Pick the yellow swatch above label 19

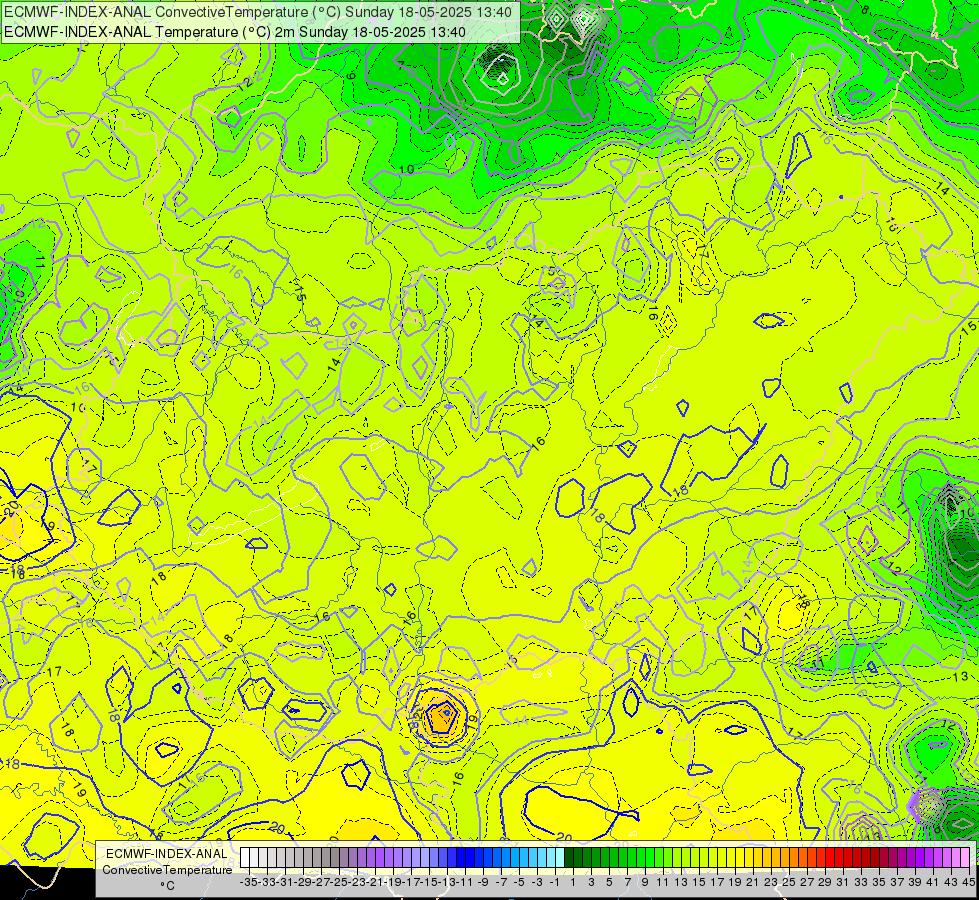click(x=731, y=857)
